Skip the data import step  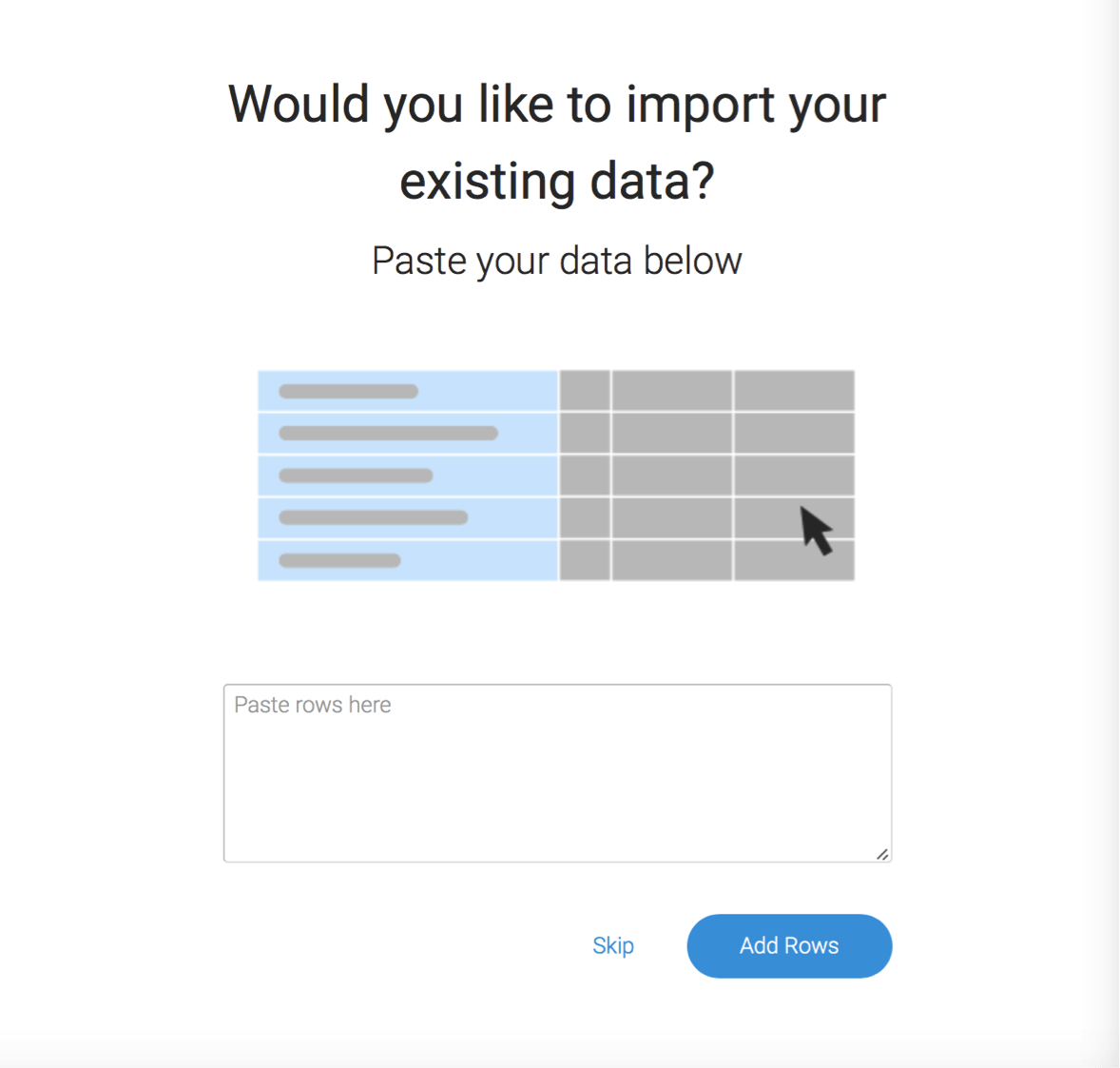click(x=613, y=946)
